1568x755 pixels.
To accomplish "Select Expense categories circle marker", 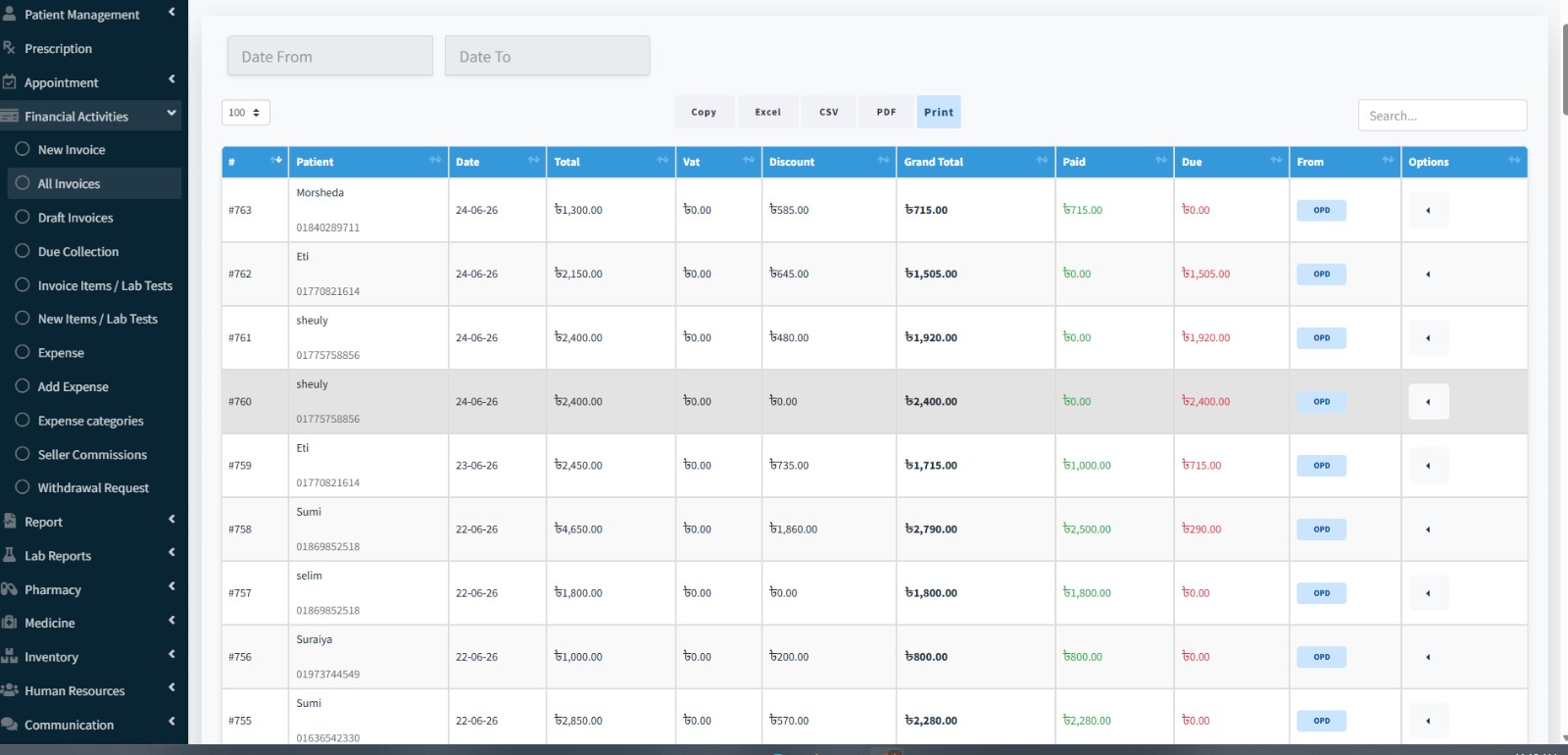I will coord(23,420).
